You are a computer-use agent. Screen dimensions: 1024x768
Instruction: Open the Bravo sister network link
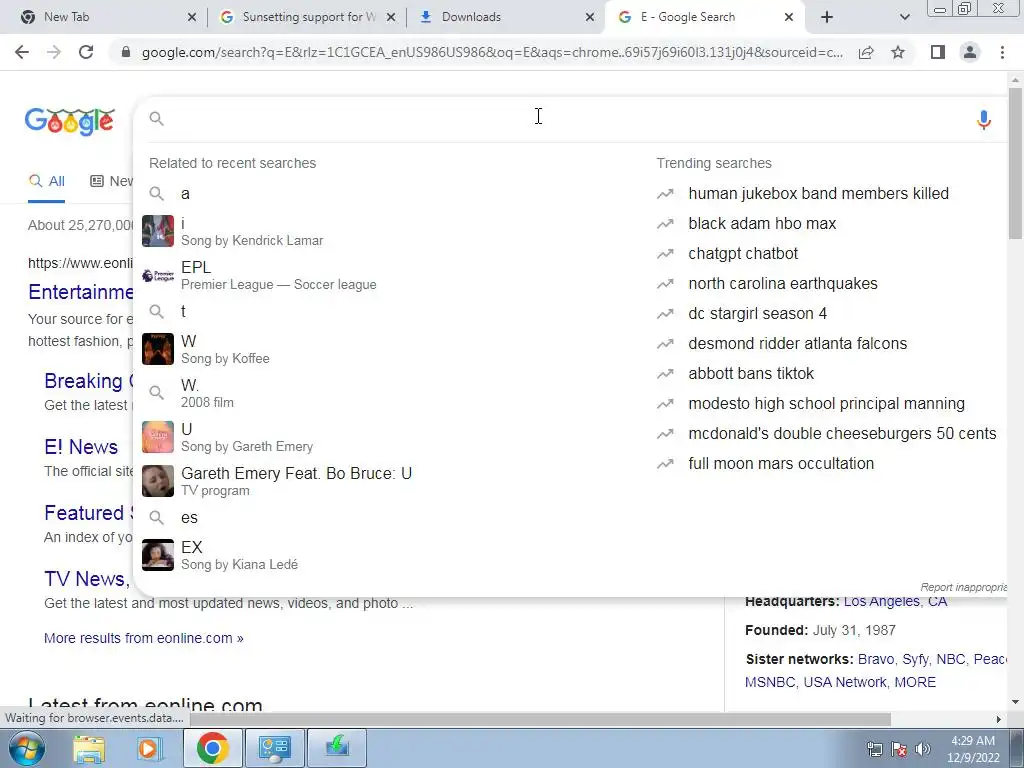(x=875, y=659)
